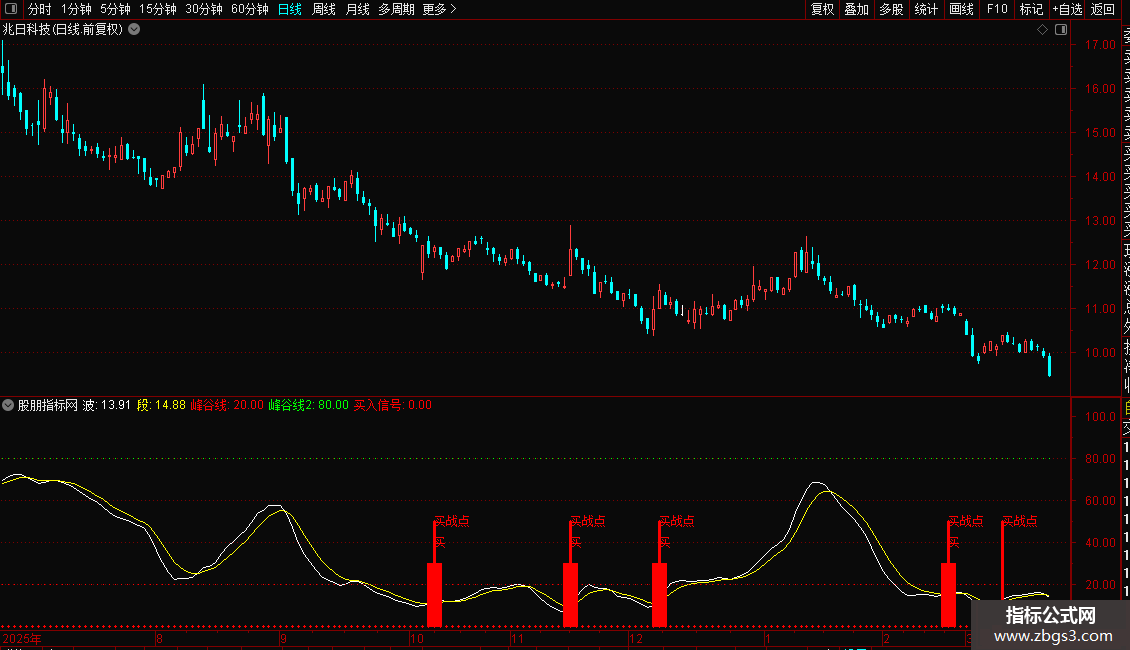Image resolution: width=1130 pixels, height=650 pixels.
Task: Activate the 画线 drawing tool
Action: tap(961, 9)
